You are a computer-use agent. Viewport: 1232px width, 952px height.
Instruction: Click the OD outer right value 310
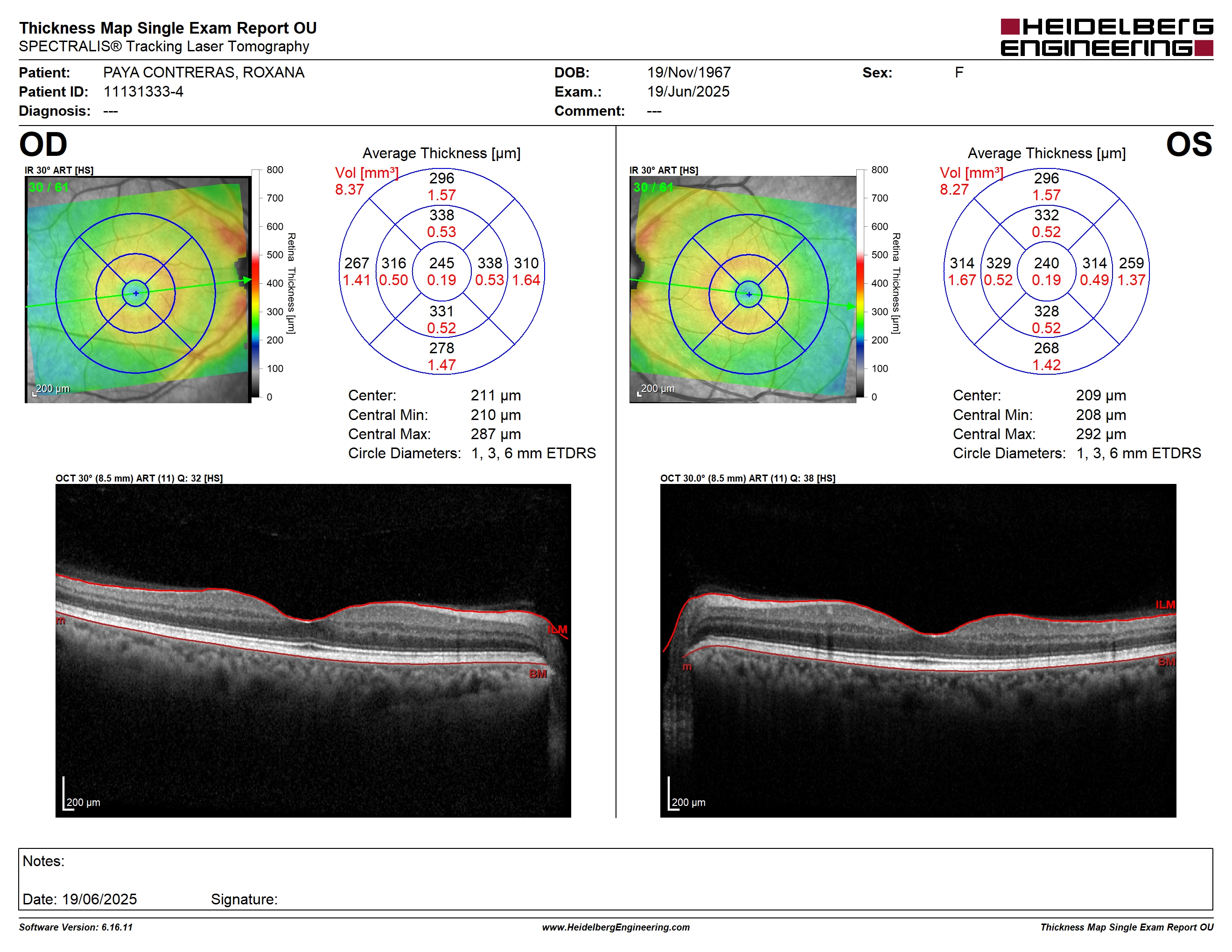point(526,263)
